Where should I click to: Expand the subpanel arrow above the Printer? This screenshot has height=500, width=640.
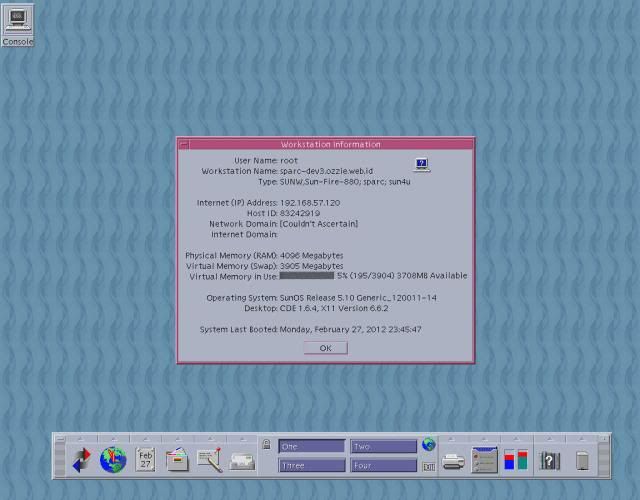(452, 439)
